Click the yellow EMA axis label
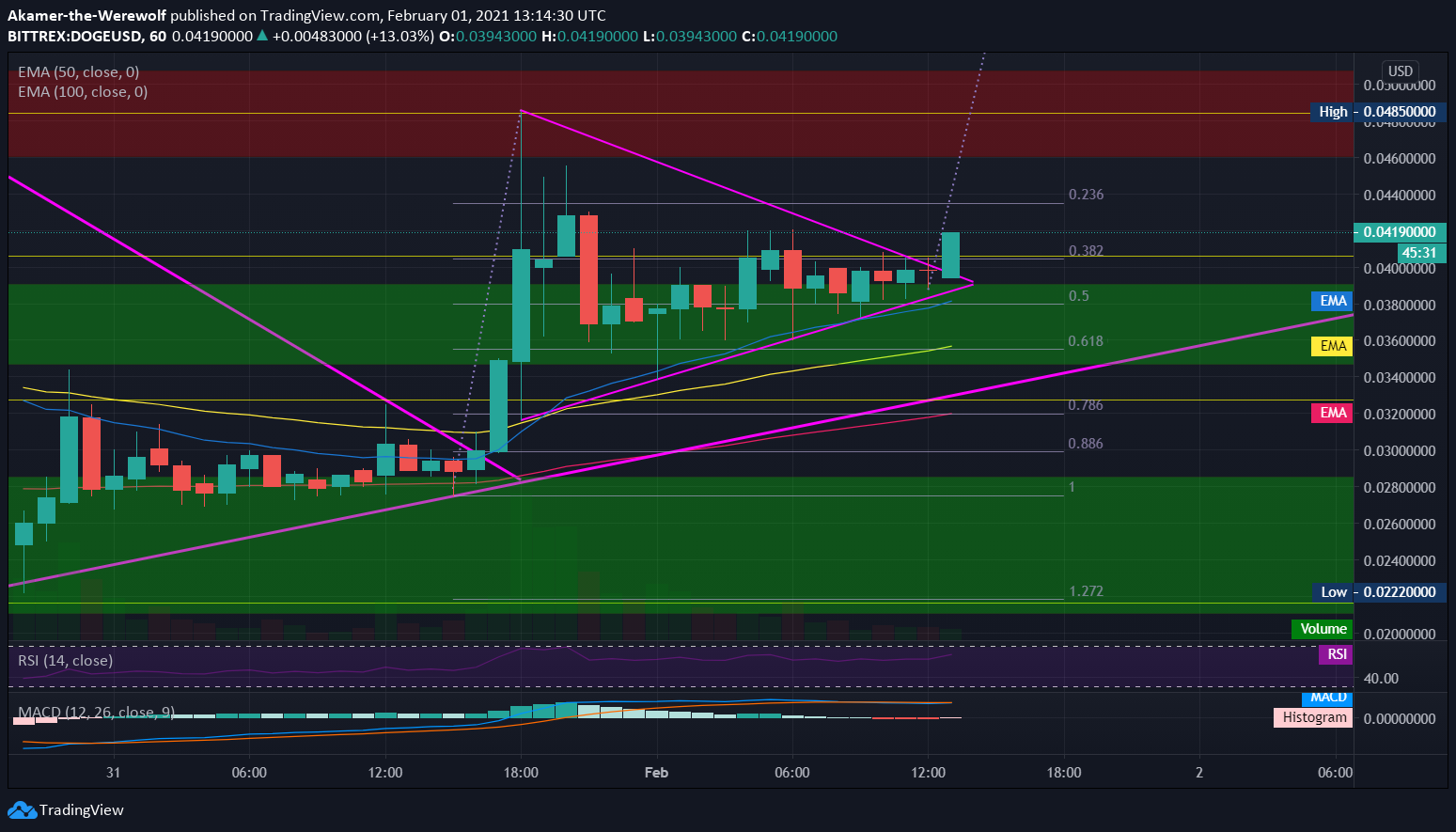1456x832 pixels. click(x=1332, y=346)
